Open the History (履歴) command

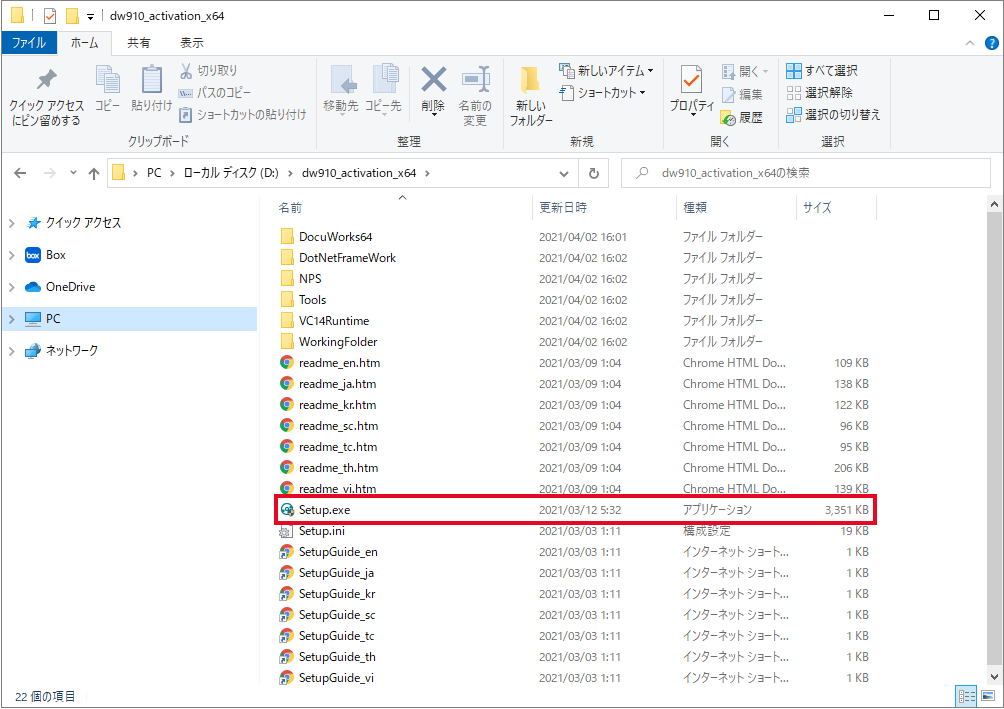(742, 117)
